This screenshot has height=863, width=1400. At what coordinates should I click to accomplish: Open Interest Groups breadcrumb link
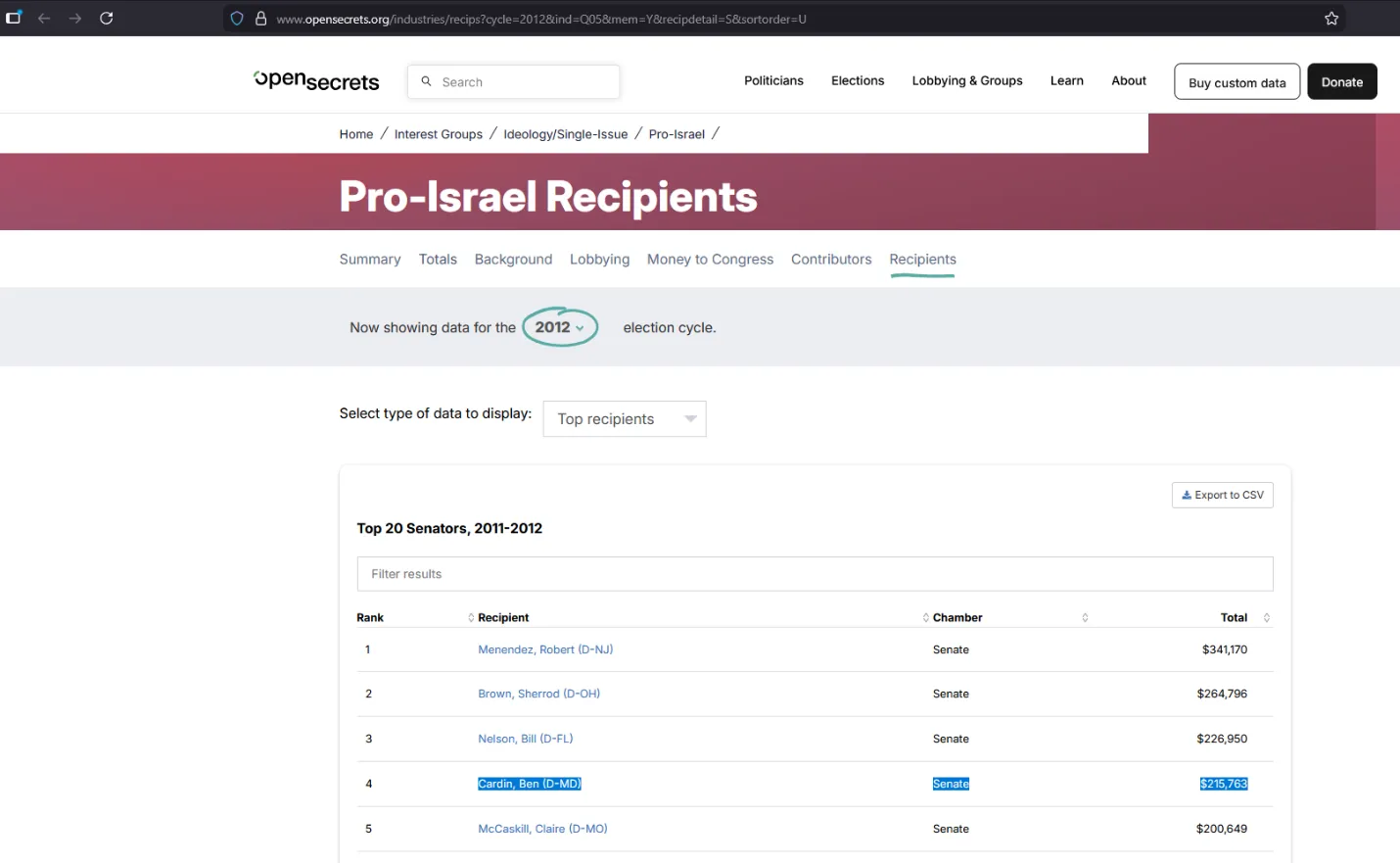pos(439,134)
